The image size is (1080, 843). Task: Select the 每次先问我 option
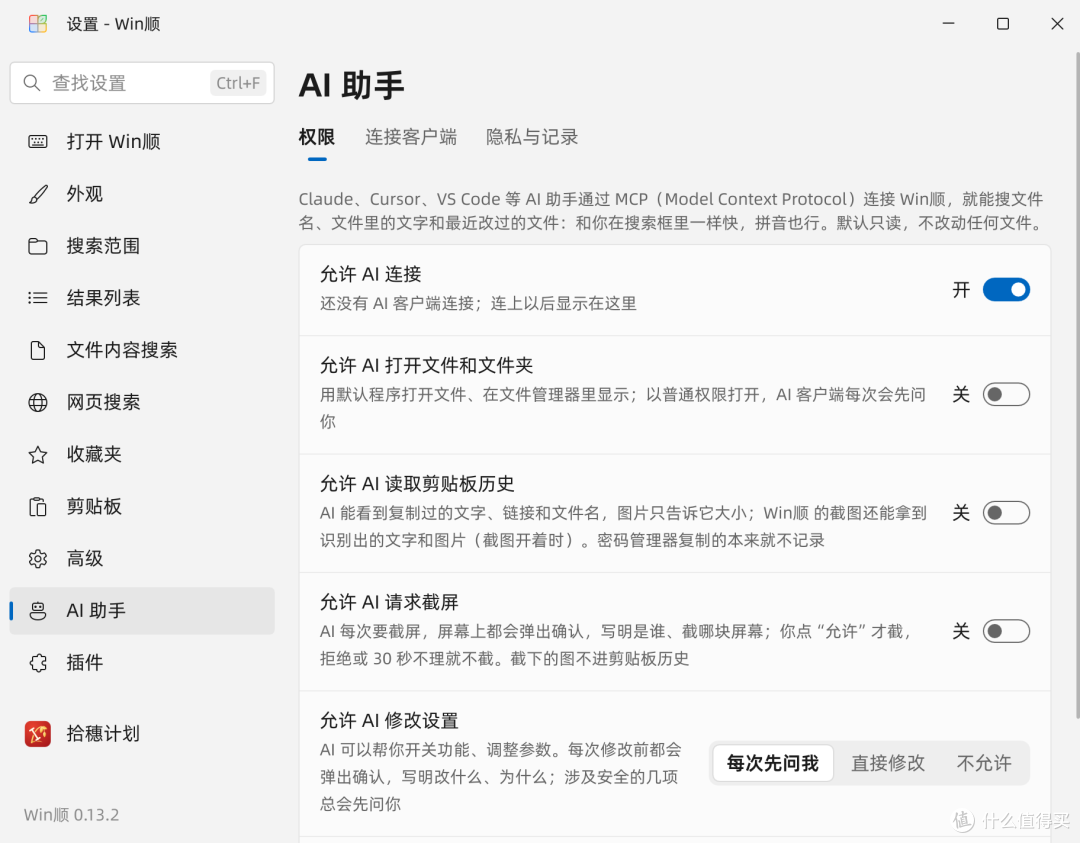tap(773, 763)
